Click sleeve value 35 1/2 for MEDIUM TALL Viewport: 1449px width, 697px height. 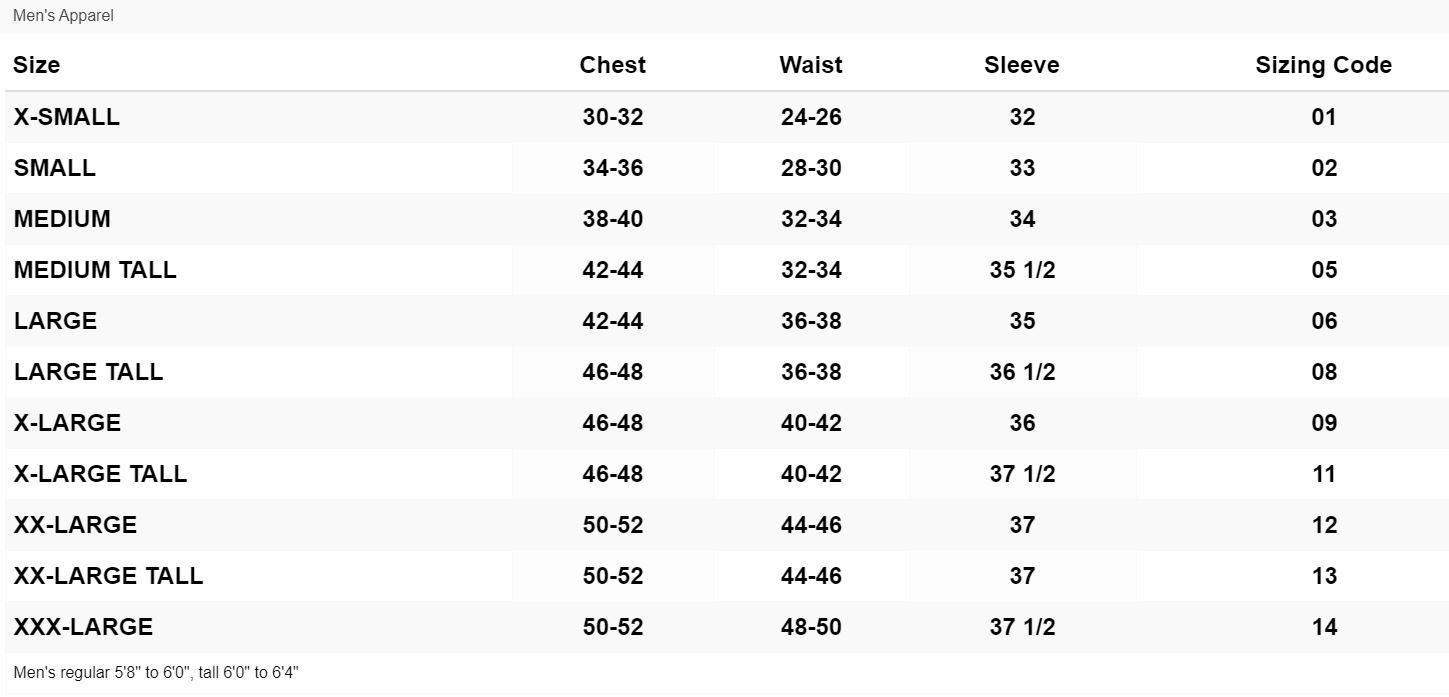pos(1022,270)
